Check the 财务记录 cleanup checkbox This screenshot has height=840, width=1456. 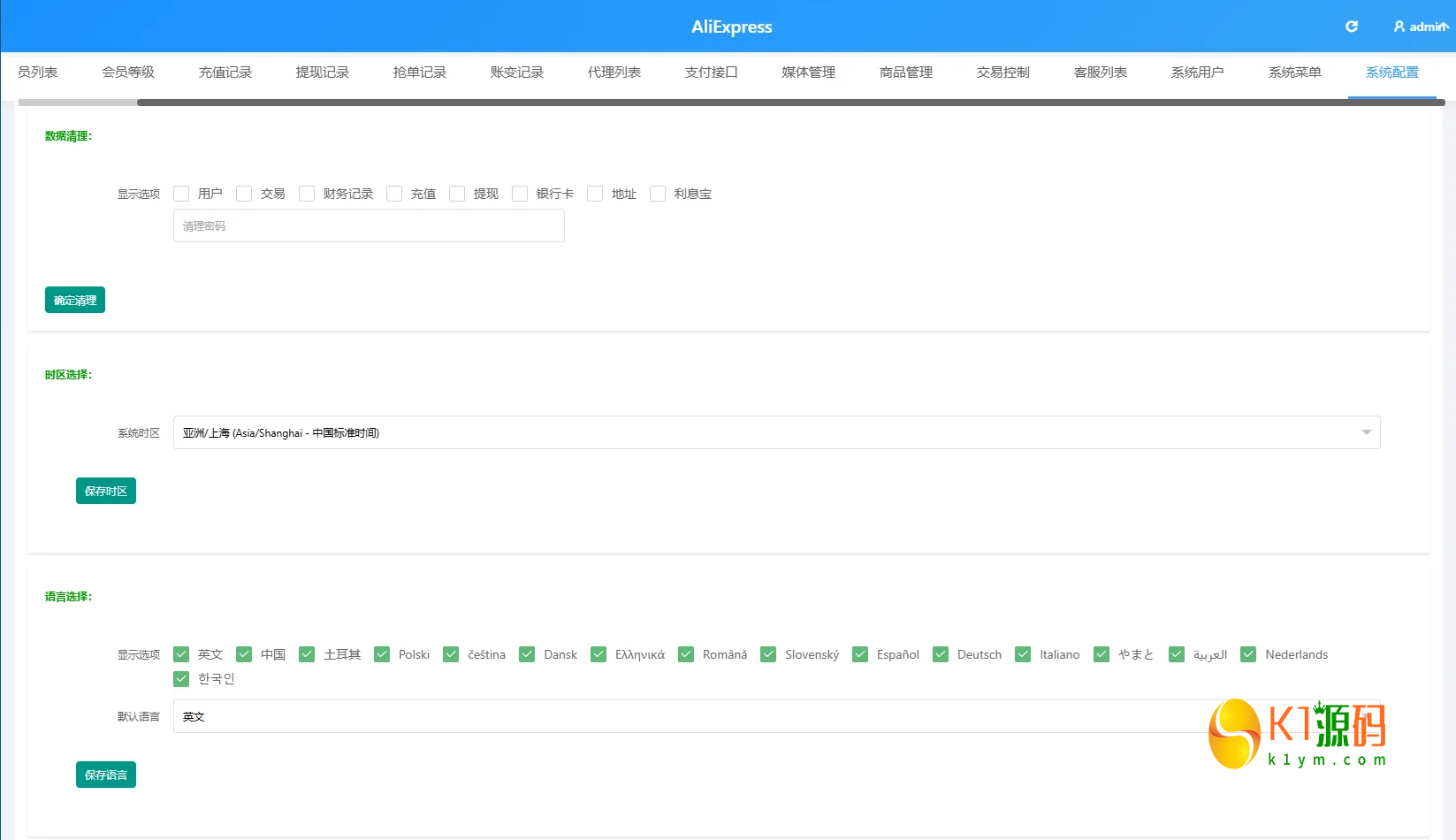307,194
